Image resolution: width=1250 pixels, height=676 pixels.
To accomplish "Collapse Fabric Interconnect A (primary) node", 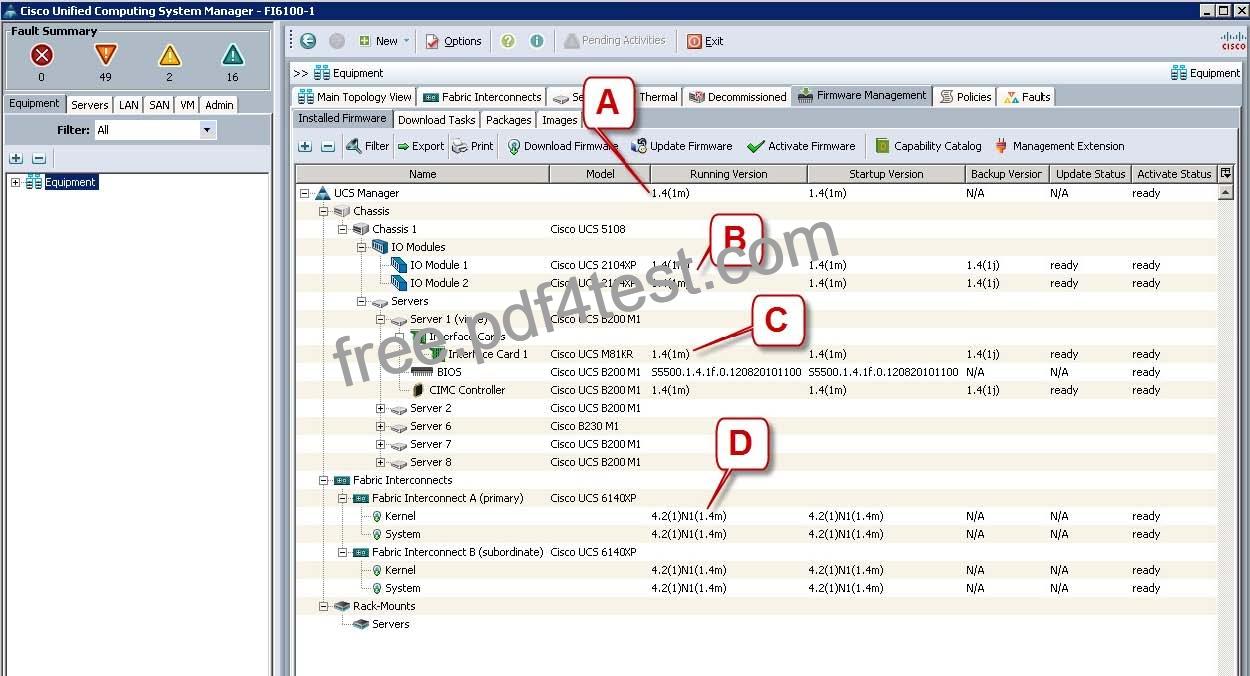I will pos(342,498).
